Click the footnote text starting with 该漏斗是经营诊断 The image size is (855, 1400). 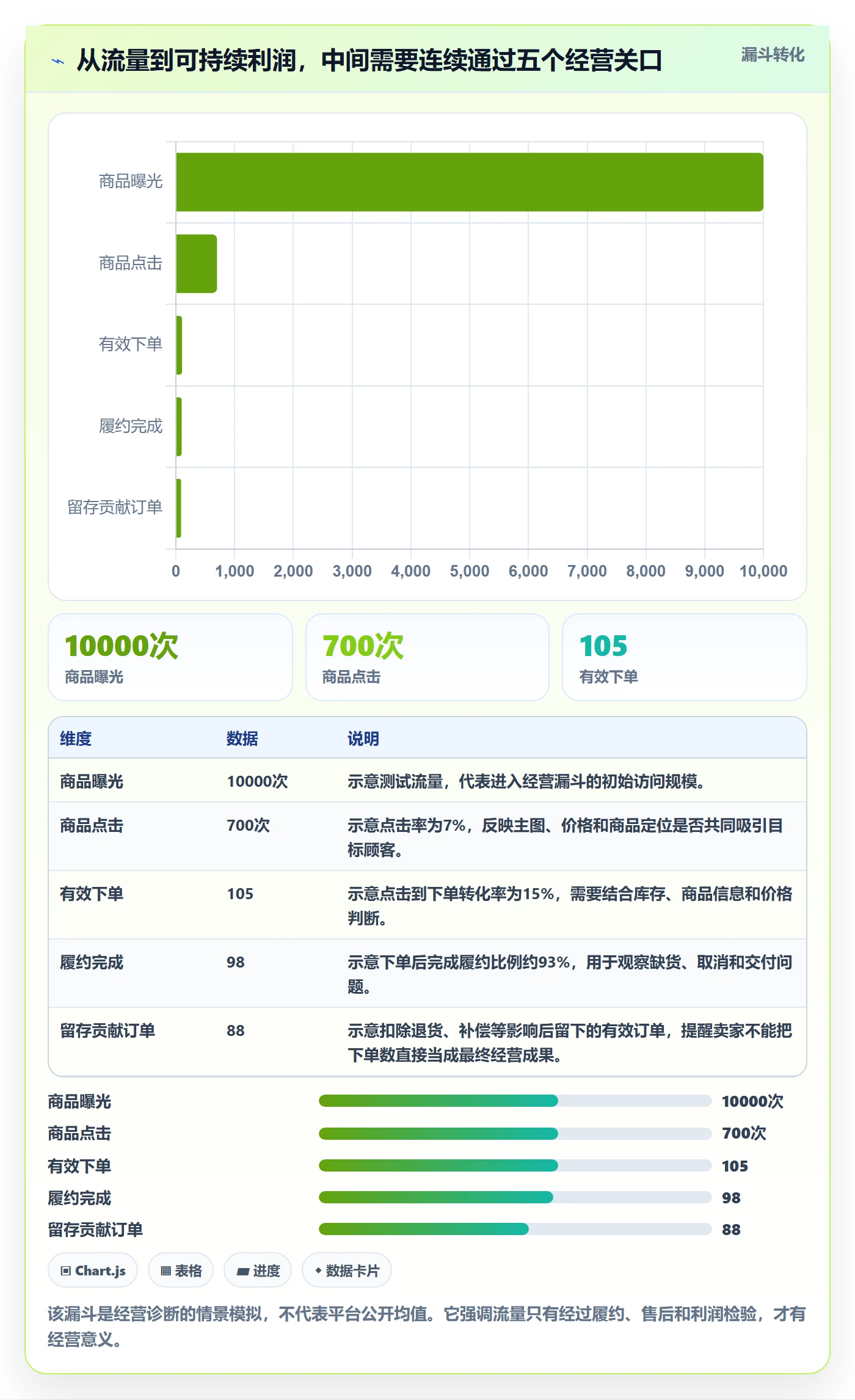tap(427, 1326)
